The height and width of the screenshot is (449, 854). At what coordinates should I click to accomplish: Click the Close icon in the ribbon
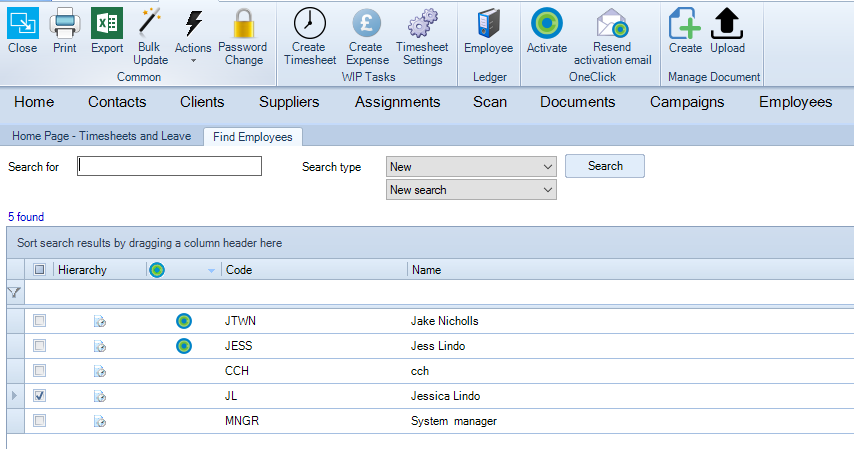pos(22,23)
